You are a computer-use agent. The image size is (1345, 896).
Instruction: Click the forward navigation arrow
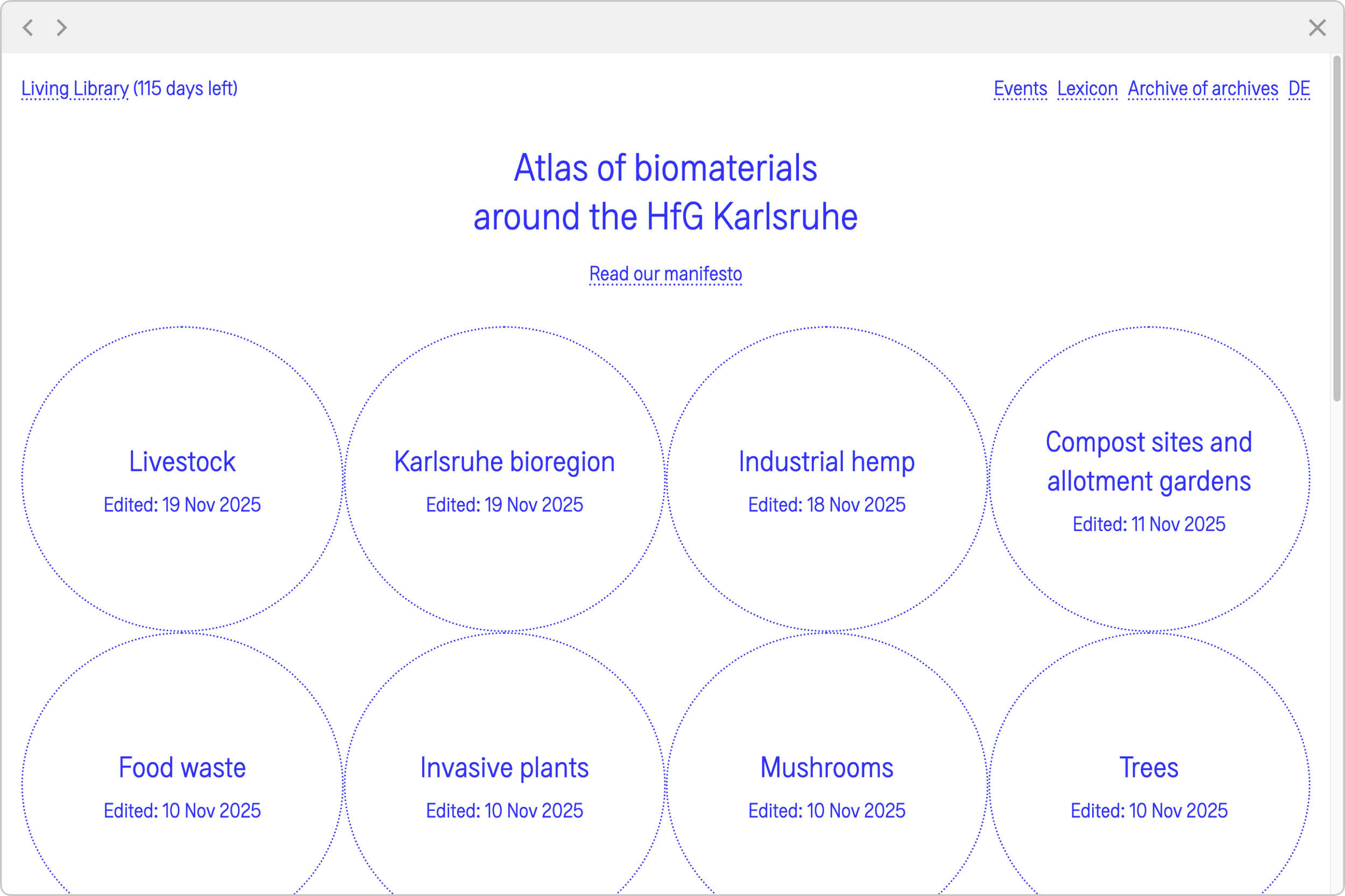coord(62,27)
